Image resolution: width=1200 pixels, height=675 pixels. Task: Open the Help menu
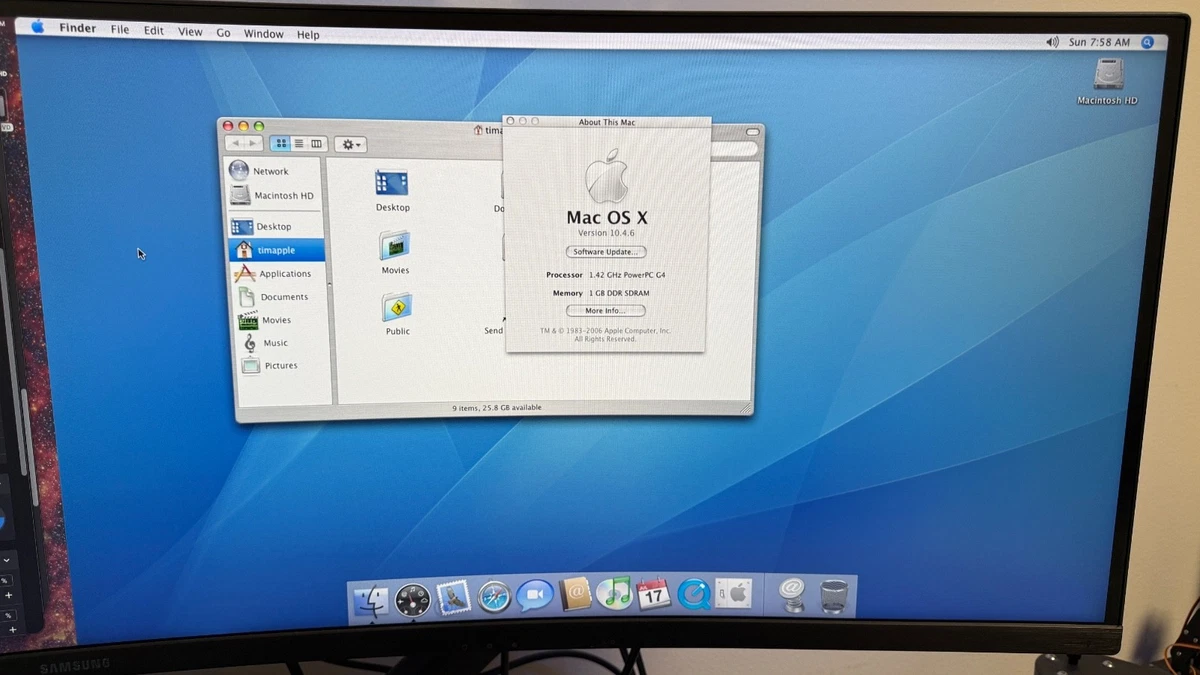click(x=308, y=35)
